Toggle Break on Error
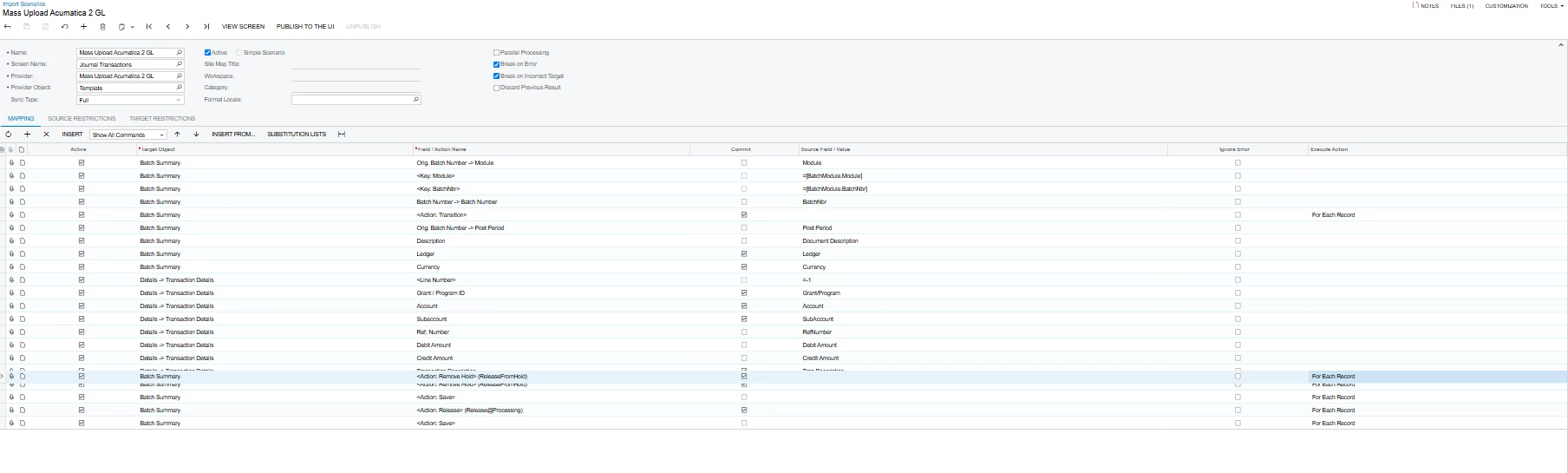The height and width of the screenshot is (473, 1568). pyautogui.click(x=496, y=64)
